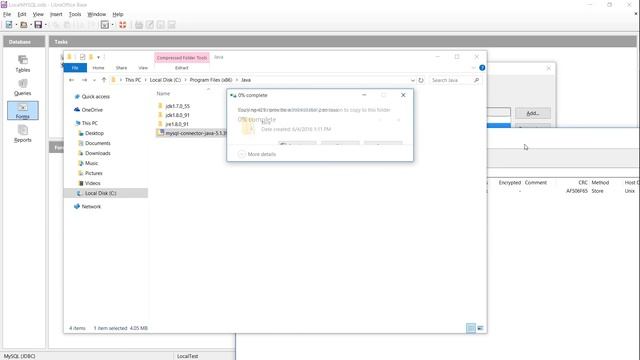The image size is (640, 360).
Task: Open the Queries section in Database pane
Action: [23, 87]
